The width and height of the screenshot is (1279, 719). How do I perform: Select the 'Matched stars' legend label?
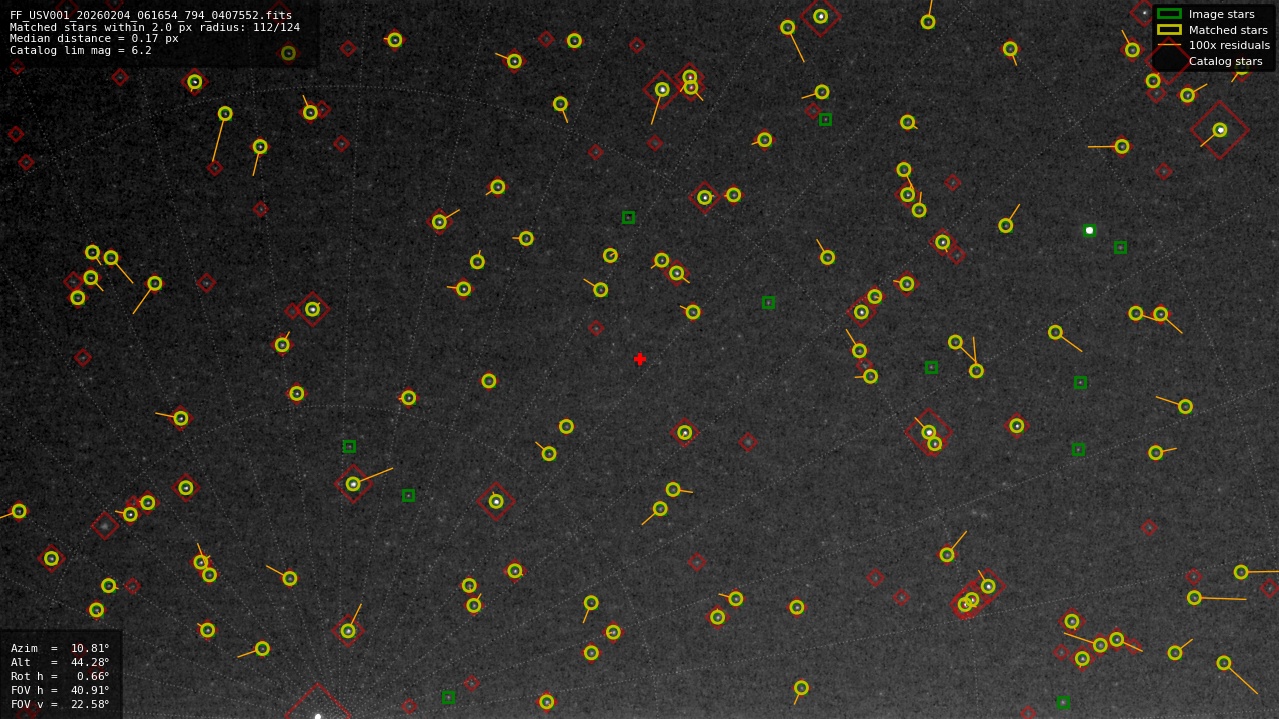click(x=1228, y=30)
